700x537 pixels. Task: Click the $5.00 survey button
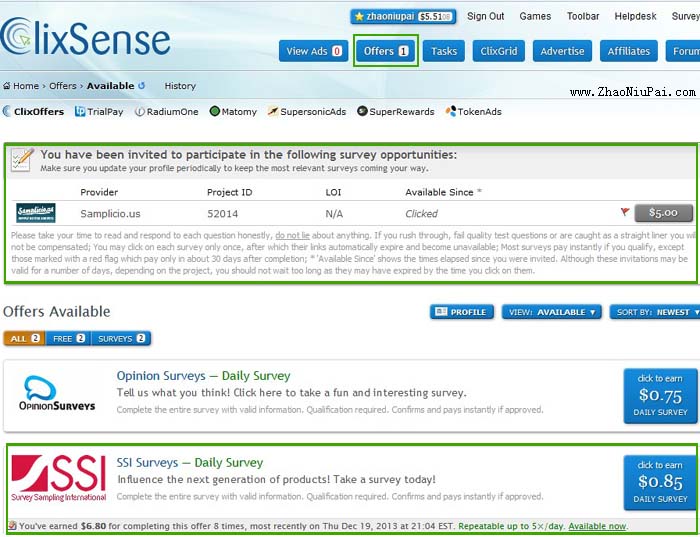[663, 213]
